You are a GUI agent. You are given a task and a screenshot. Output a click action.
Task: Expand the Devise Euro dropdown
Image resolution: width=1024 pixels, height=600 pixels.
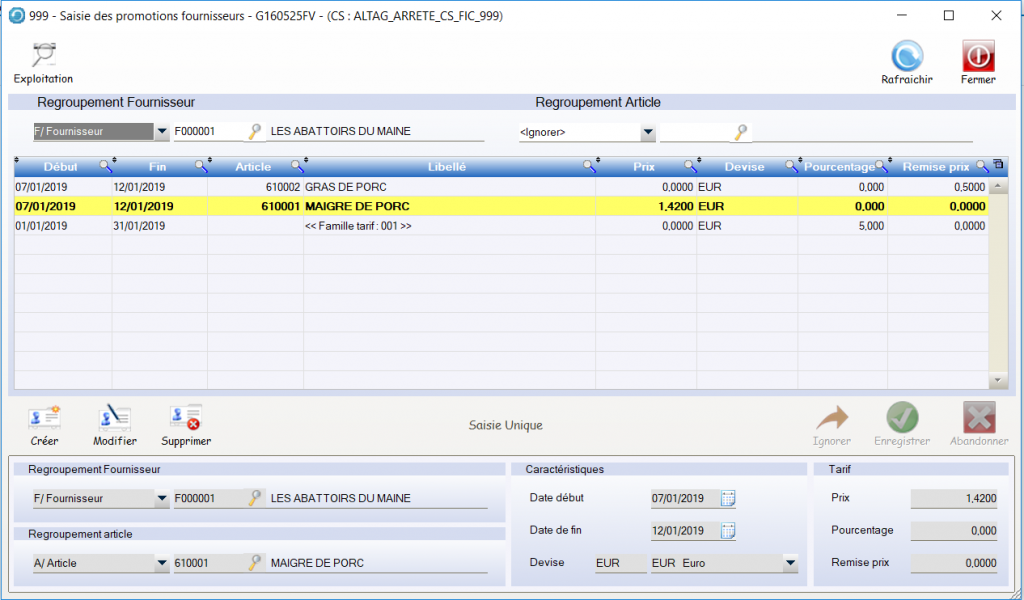[x=790, y=563]
